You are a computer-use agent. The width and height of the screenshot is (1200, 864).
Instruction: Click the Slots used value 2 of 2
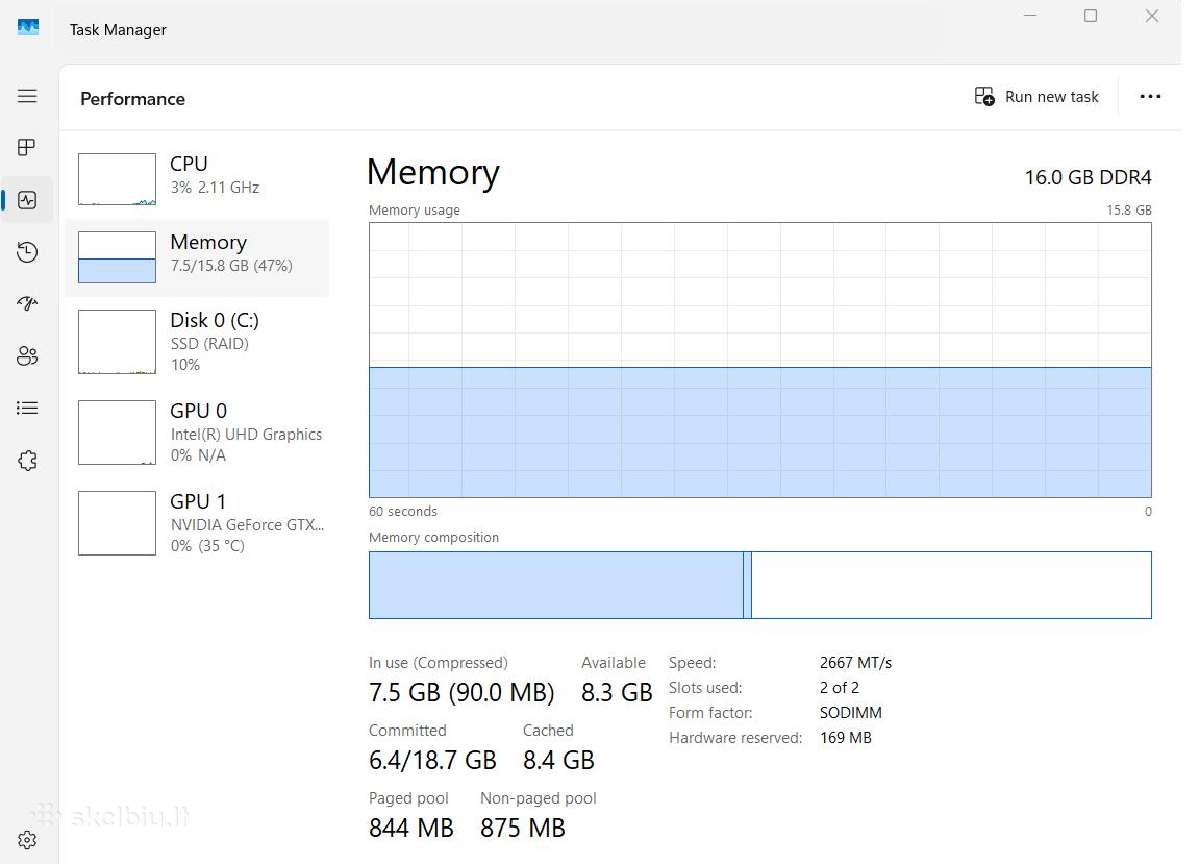point(839,688)
